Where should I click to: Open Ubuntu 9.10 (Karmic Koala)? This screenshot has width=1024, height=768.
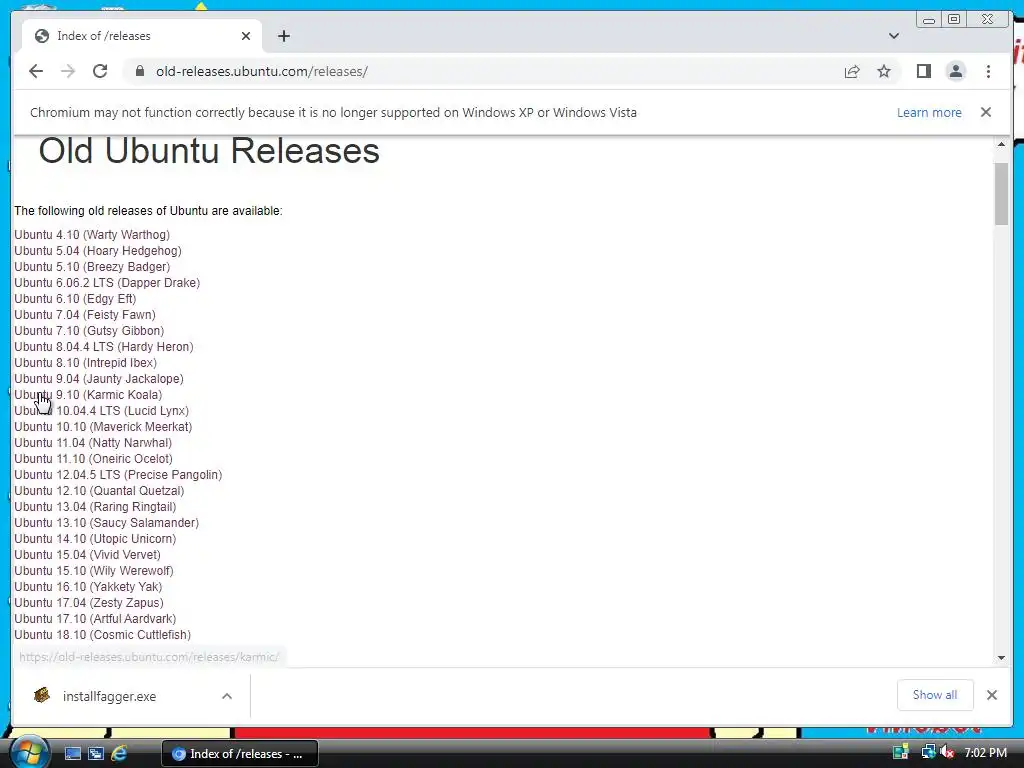[88, 394]
